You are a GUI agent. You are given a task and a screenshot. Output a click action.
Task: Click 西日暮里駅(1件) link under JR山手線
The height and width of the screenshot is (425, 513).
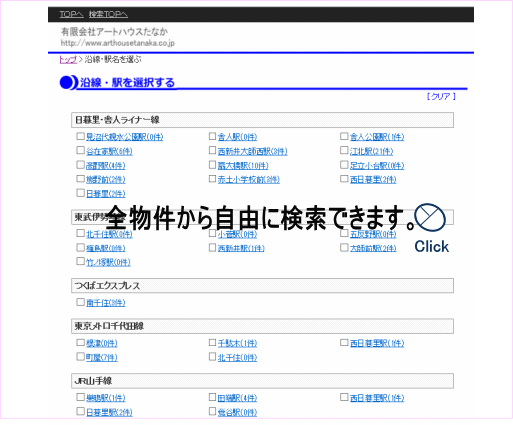(377, 398)
